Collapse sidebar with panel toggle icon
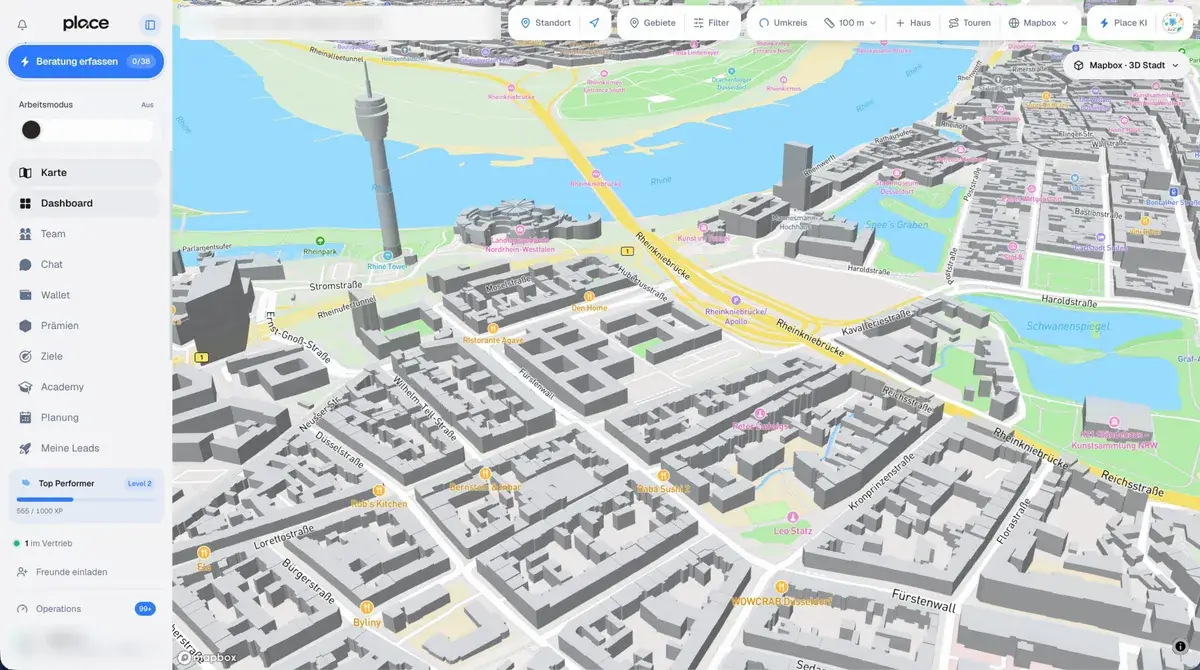This screenshot has height=670, width=1200. point(150,24)
